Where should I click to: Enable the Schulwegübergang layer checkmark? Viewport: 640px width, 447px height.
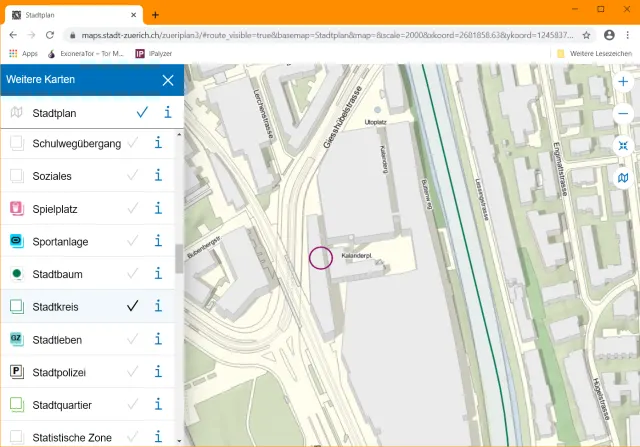(x=132, y=144)
